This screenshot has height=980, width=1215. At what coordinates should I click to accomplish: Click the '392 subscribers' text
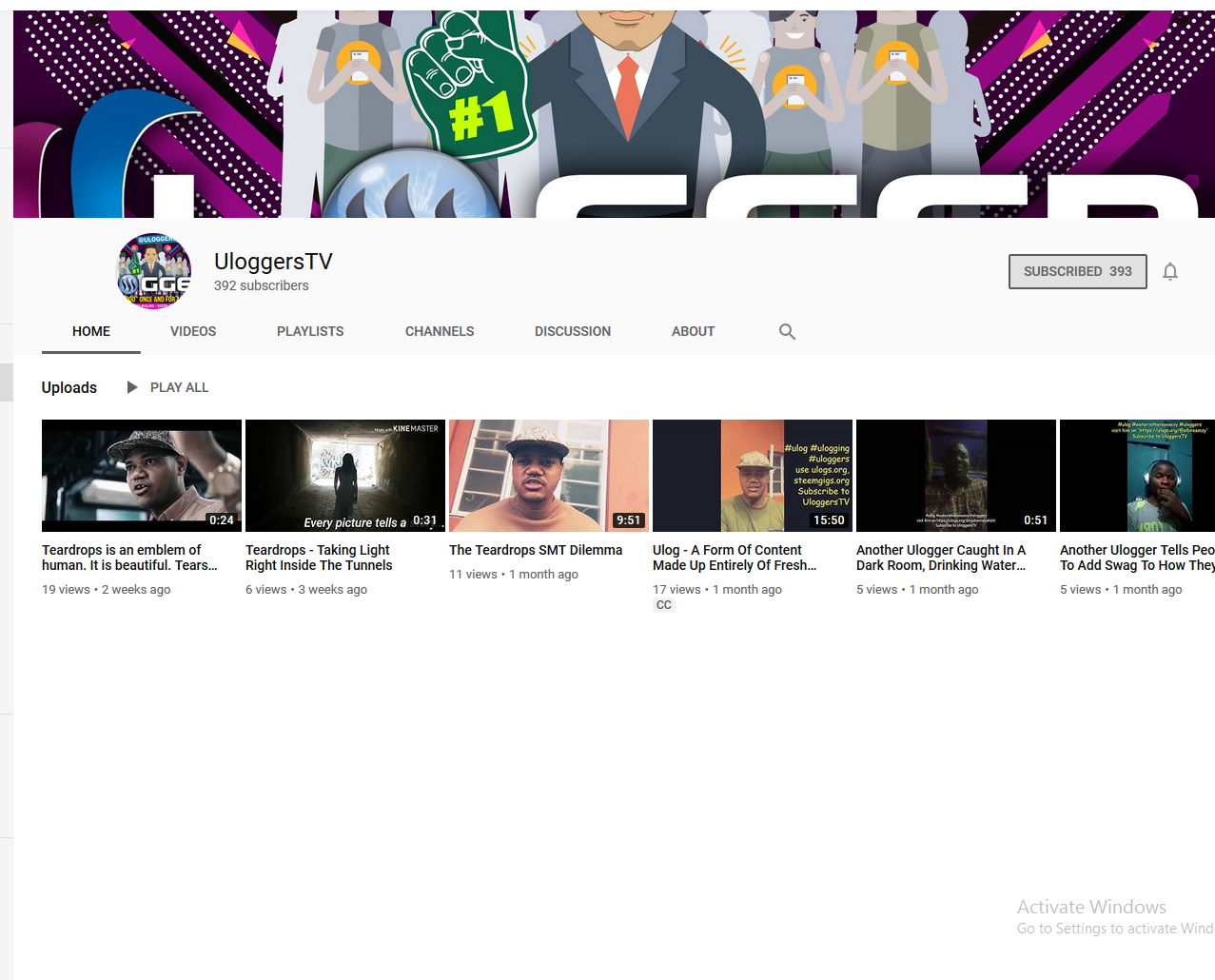pyautogui.click(x=262, y=285)
